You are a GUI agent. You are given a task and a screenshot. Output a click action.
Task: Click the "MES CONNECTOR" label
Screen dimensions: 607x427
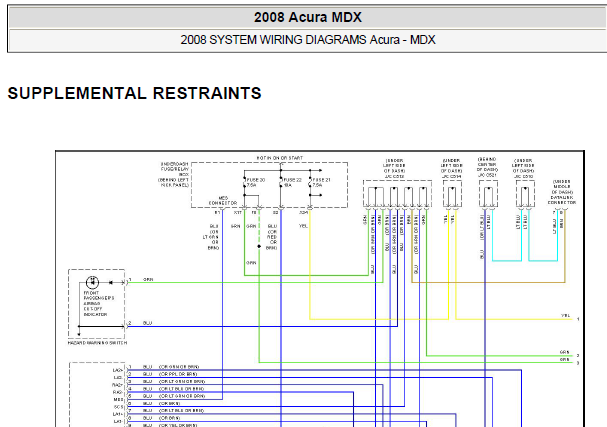223,201
